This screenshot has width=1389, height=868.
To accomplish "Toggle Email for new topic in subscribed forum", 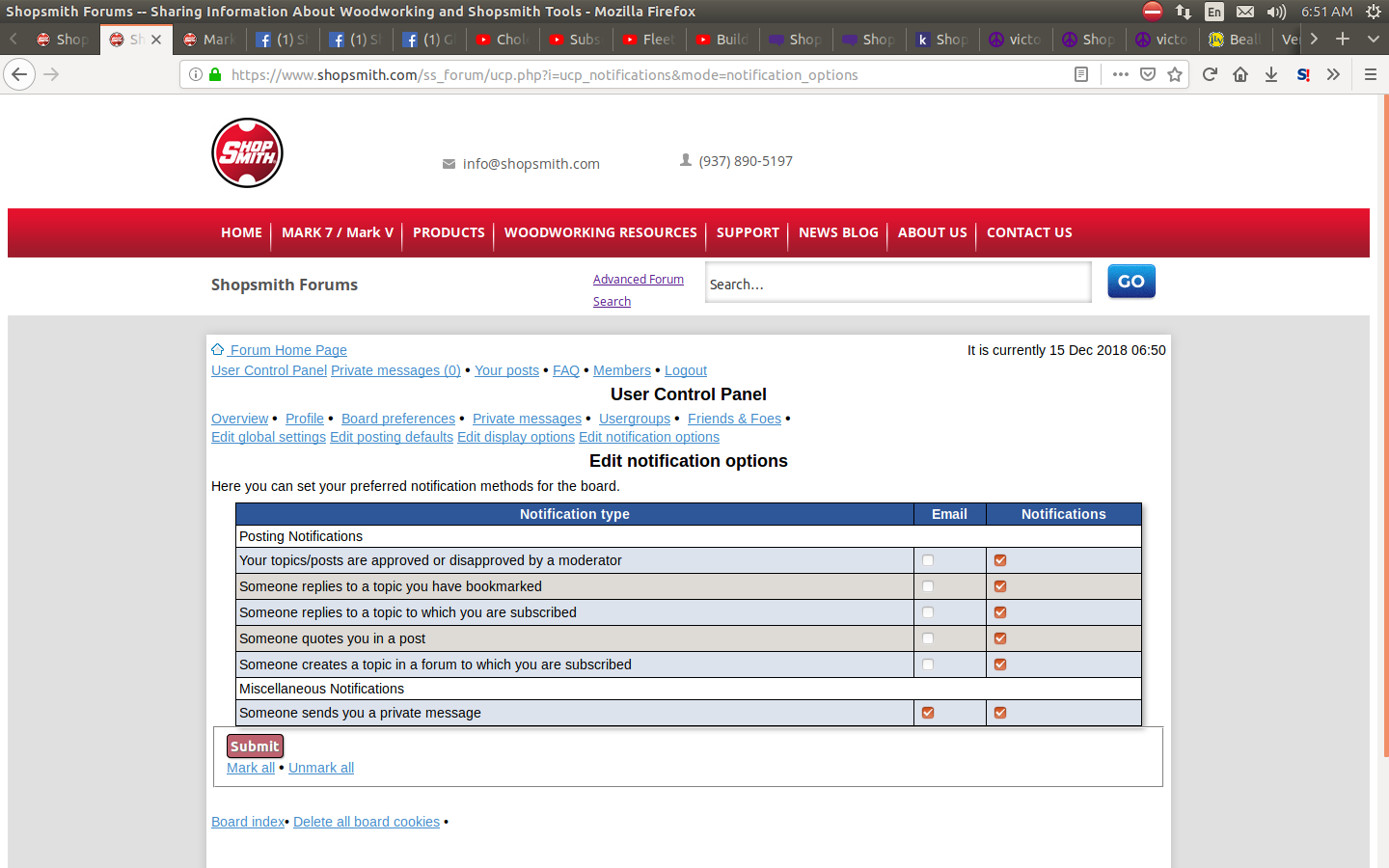I will click(x=928, y=665).
